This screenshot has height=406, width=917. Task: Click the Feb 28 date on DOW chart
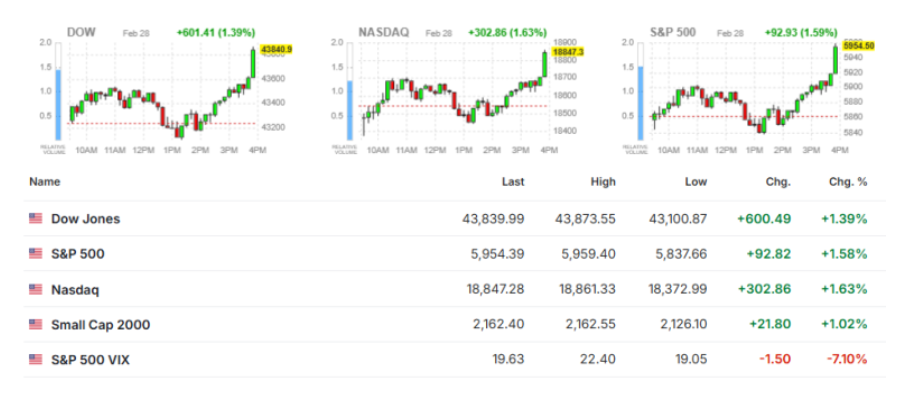tap(136, 33)
